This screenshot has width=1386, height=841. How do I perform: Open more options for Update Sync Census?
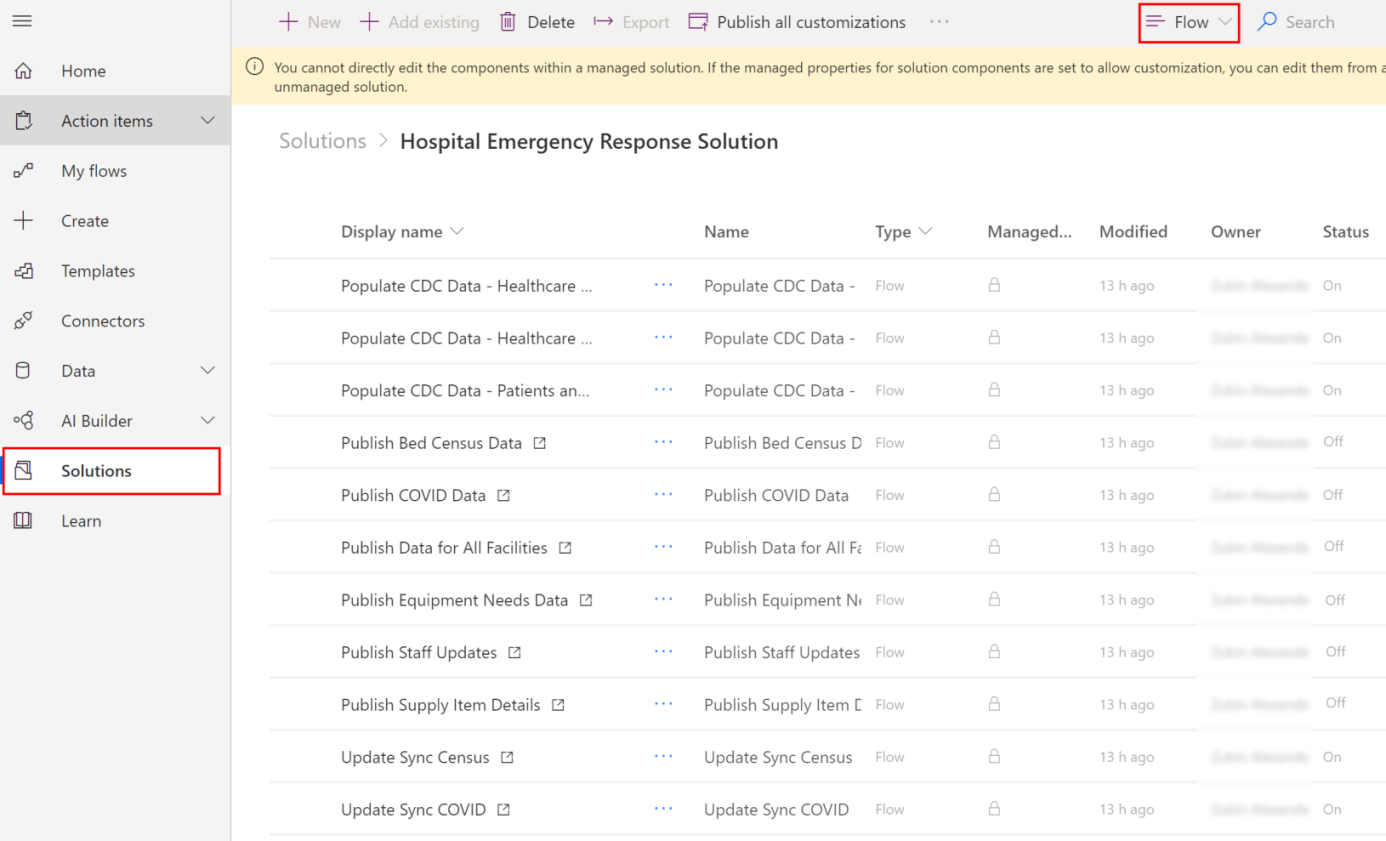pos(663,757)
